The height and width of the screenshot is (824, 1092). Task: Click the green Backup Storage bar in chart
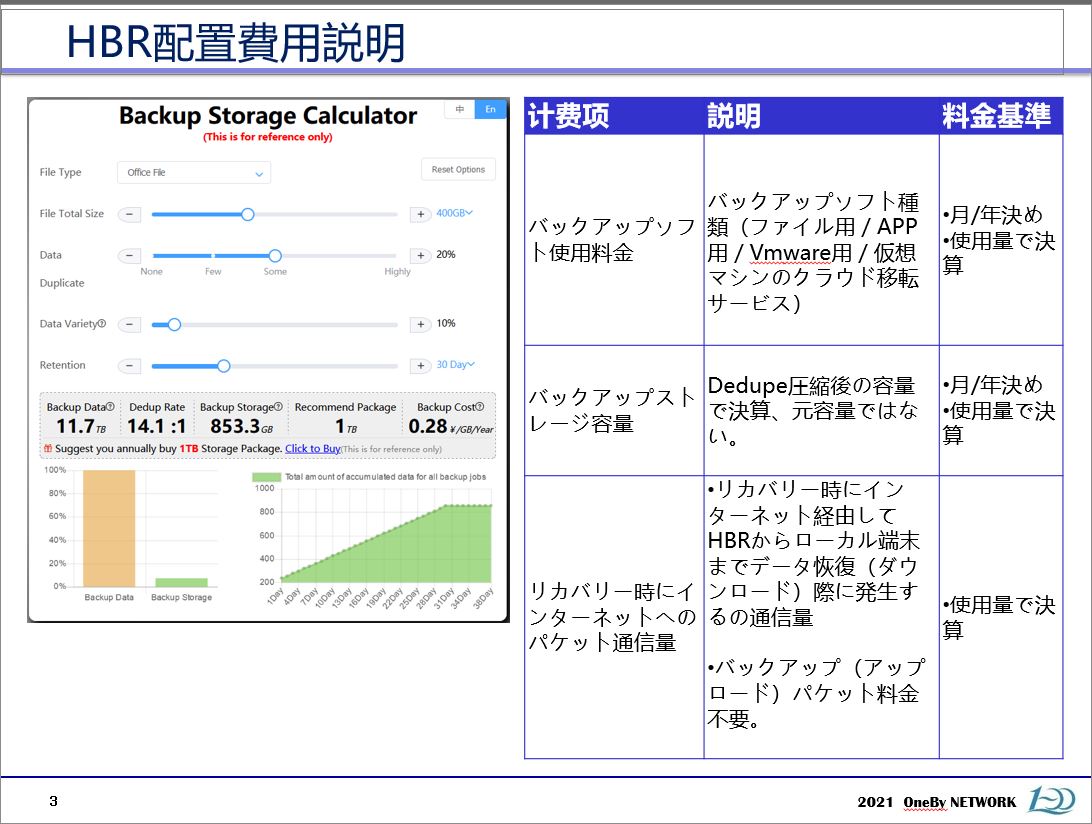[x=181, y=582]
